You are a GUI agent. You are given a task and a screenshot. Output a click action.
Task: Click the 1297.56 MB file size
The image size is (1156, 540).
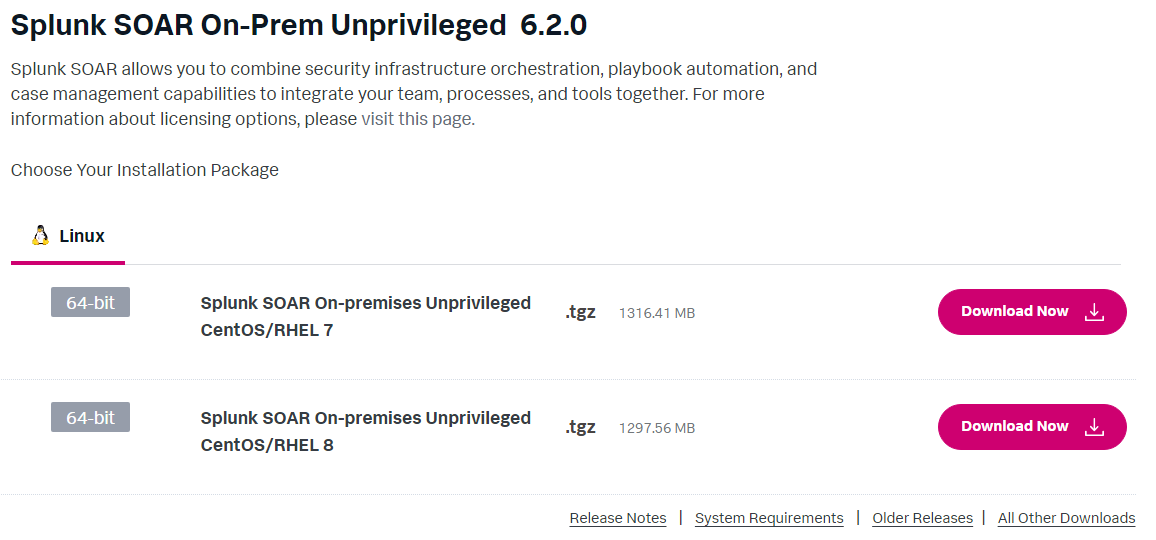pos(656,428)
